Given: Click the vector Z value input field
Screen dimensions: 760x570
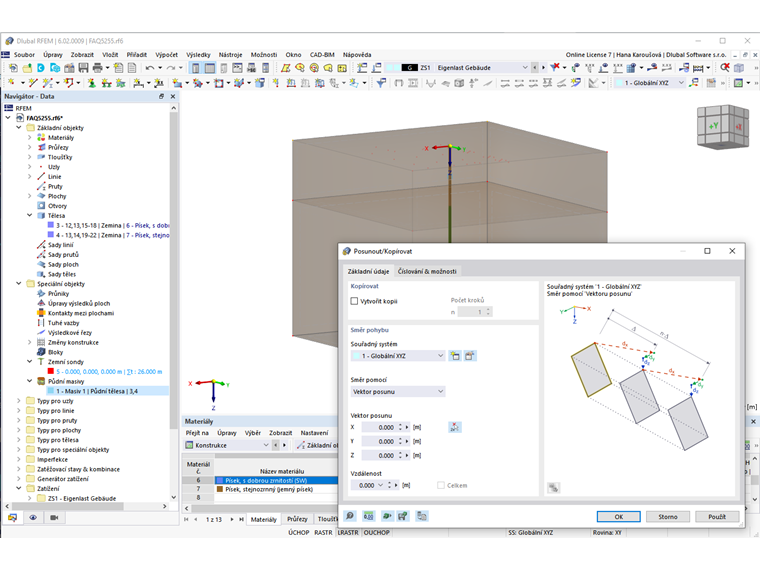Looking at the screenshot, I should pyautogui.click(x=379, y=456).
